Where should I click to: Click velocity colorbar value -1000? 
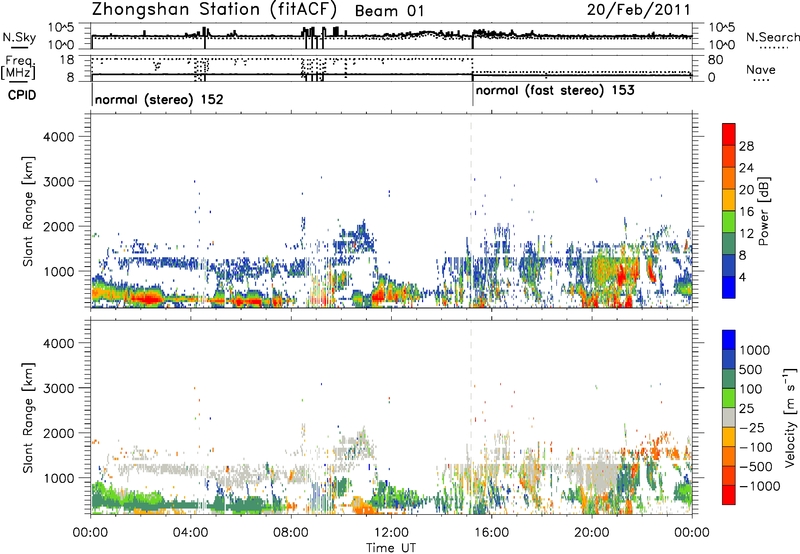(759, 486)
